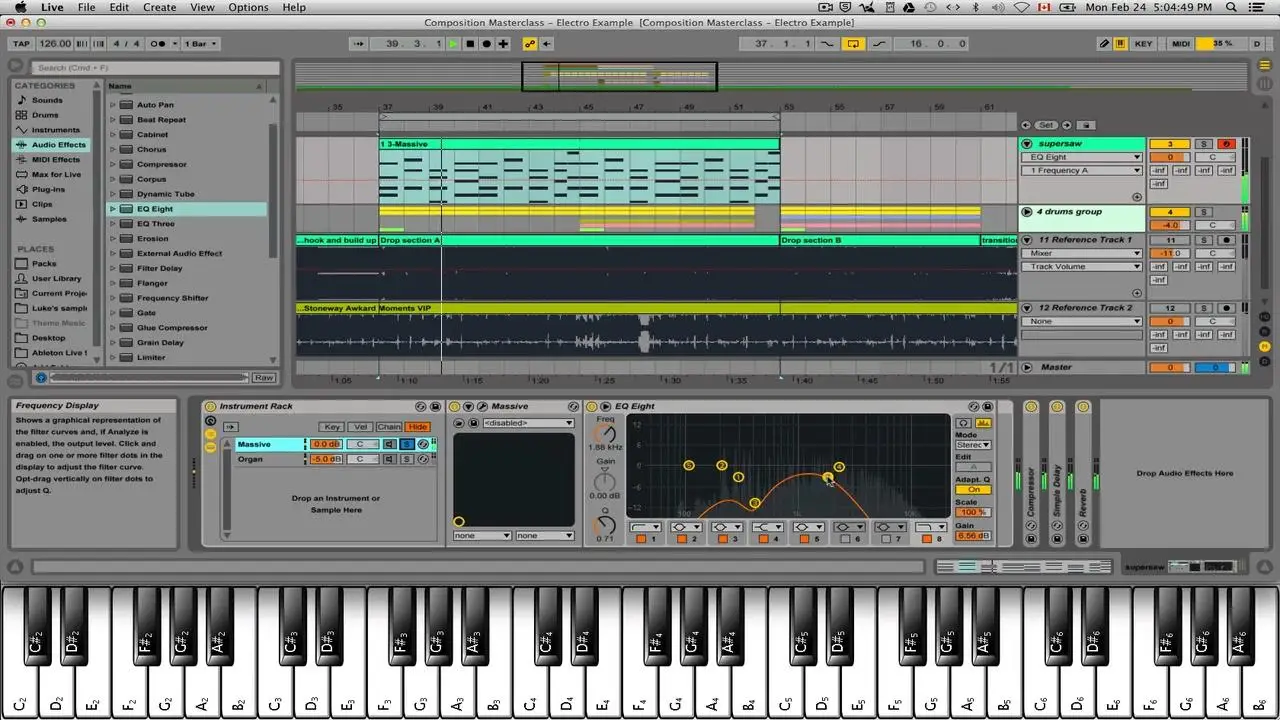Enable MIDI map mode
The image size is (1280, 720).
point(1181,44)
